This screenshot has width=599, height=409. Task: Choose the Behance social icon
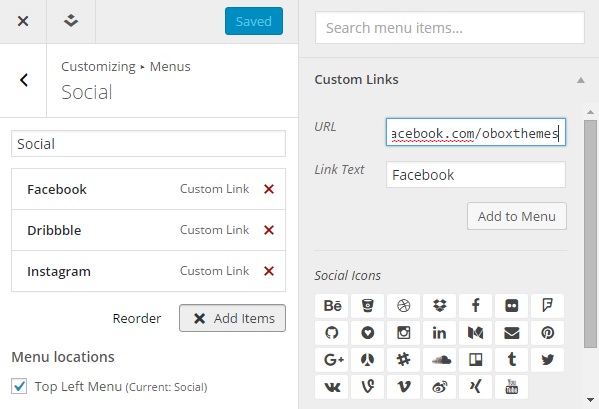(332, 306)
